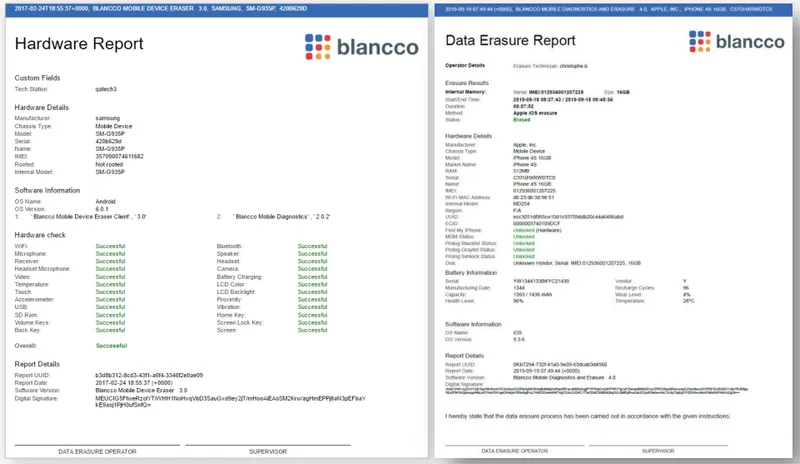Click the Bluetooth check Successful result
Viewport: 800px width, 464px height.
coord(313,246)
